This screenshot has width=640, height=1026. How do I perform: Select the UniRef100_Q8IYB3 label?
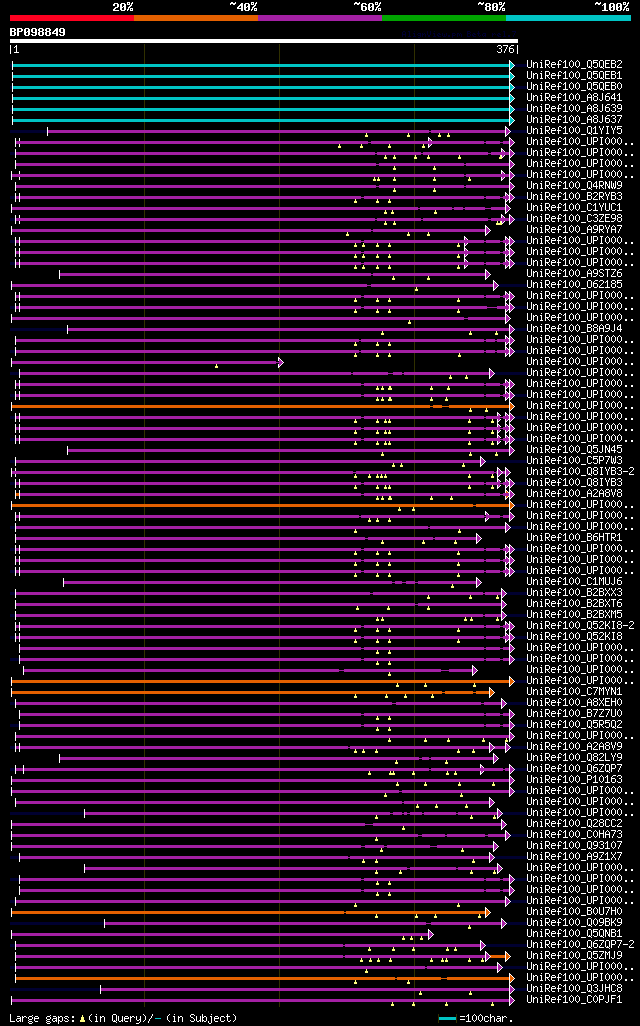click(x=574, y=482)
